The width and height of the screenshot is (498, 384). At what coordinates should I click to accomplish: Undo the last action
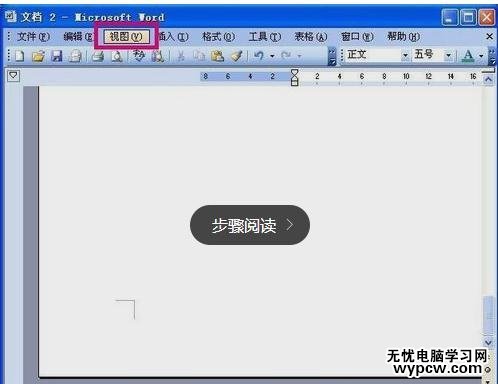pos(259,56)
